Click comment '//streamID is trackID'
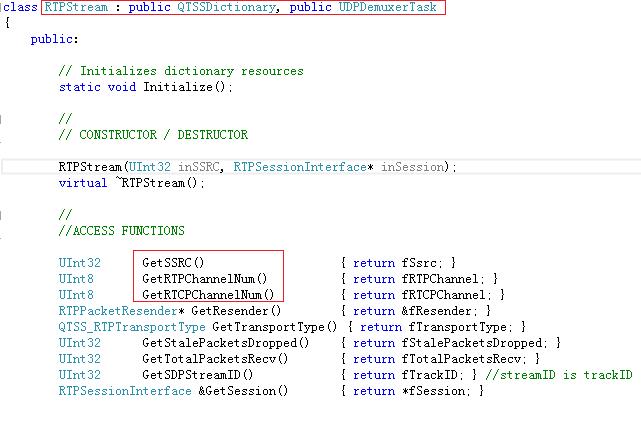 click(559, 375)
